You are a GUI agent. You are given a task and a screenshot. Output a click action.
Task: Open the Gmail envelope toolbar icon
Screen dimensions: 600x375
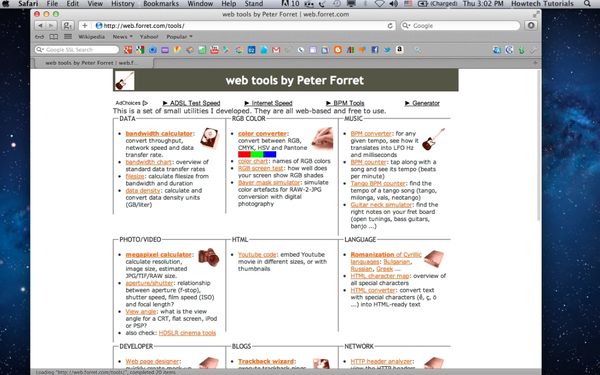(x=276, y=50)
